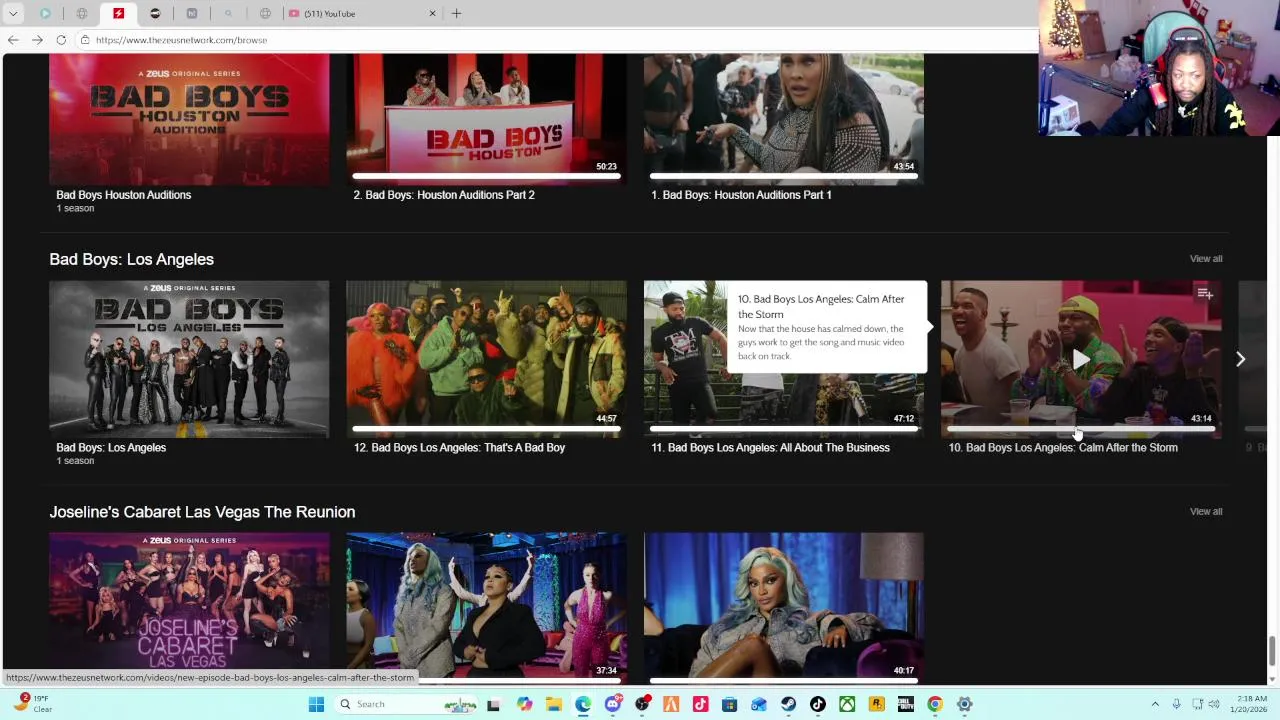1280x720 pixels.
Task: Open the new tab plus button
Action: click(456, 13)
